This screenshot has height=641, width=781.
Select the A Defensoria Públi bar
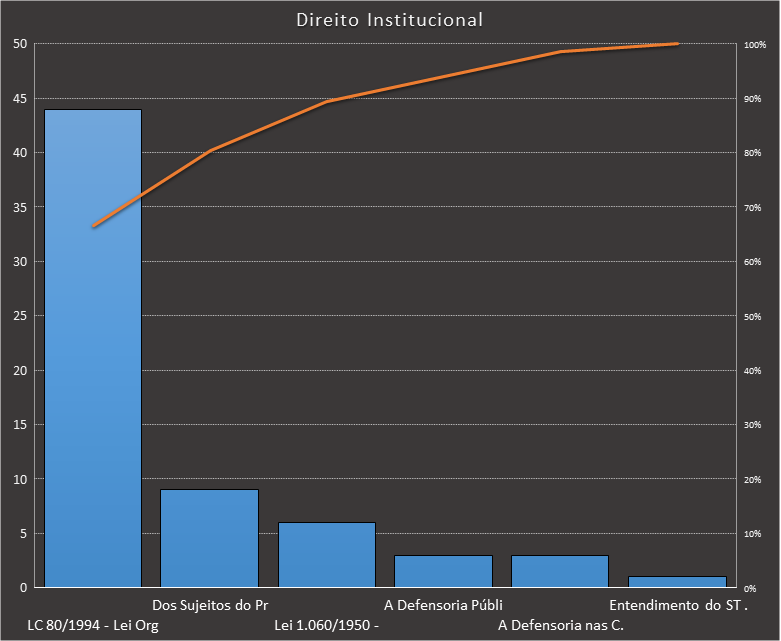[x=443, y=571]
